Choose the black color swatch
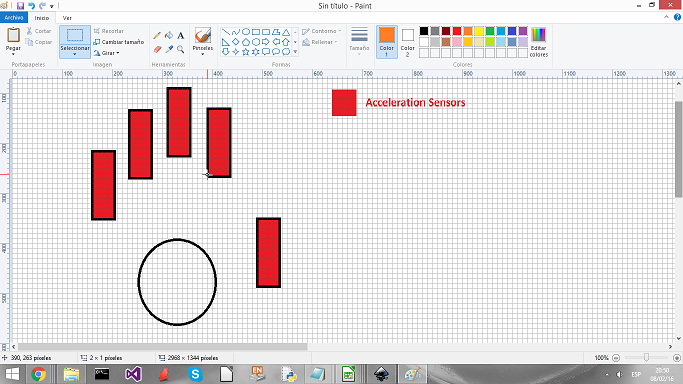The height and width of the screenshot is (384, 683). 424,31
